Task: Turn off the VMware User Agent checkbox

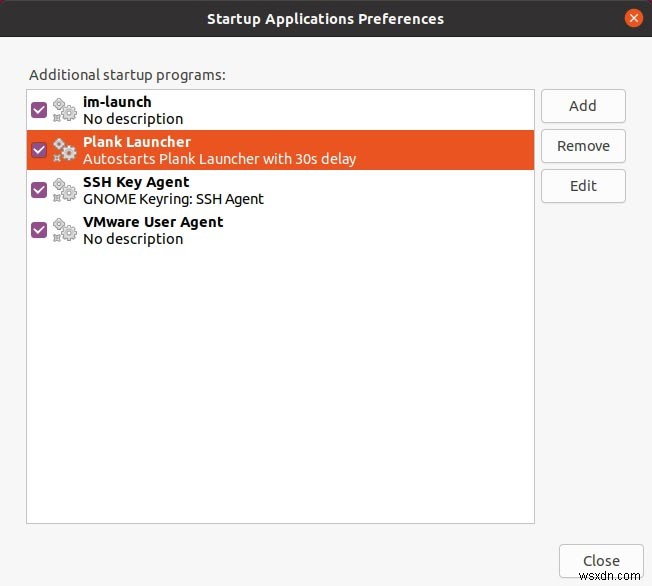Action: tap(39, 230)
